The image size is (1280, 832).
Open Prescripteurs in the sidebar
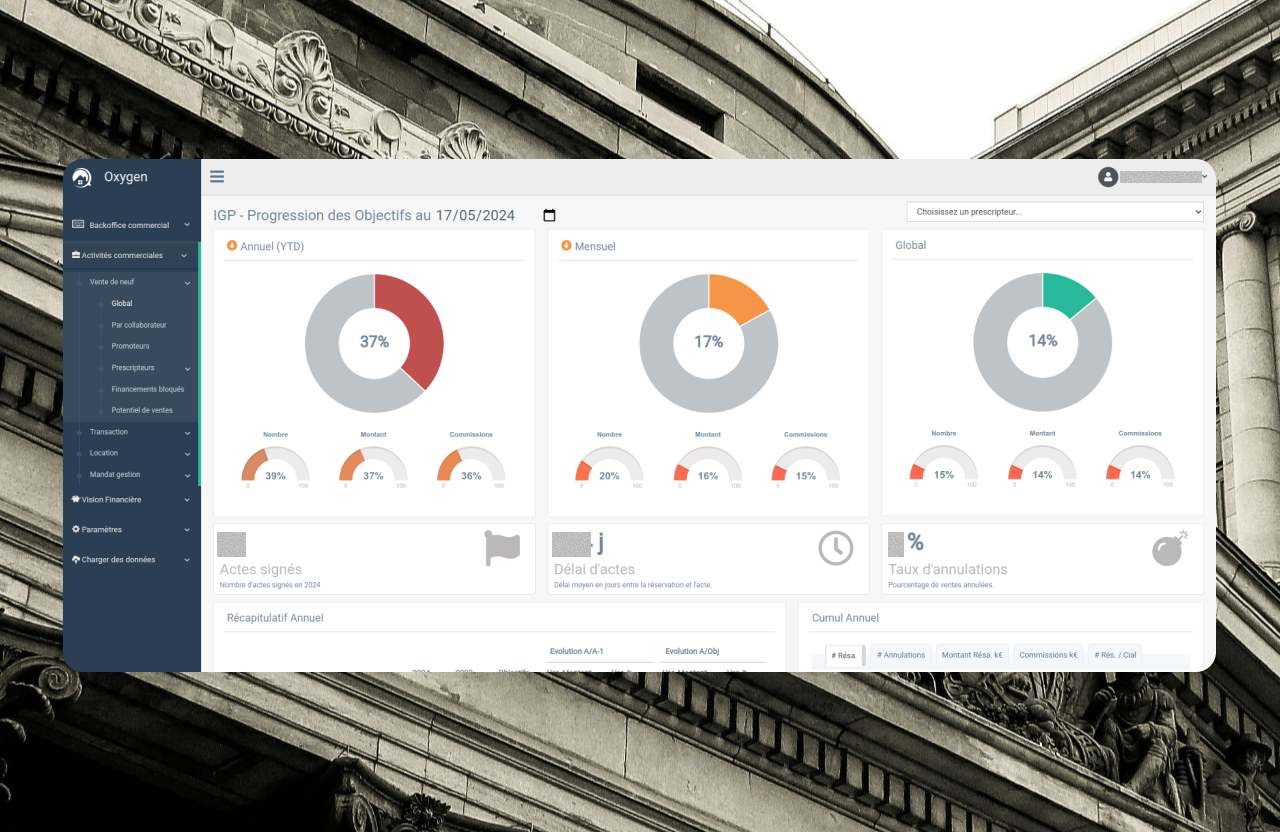pos(133,367)
